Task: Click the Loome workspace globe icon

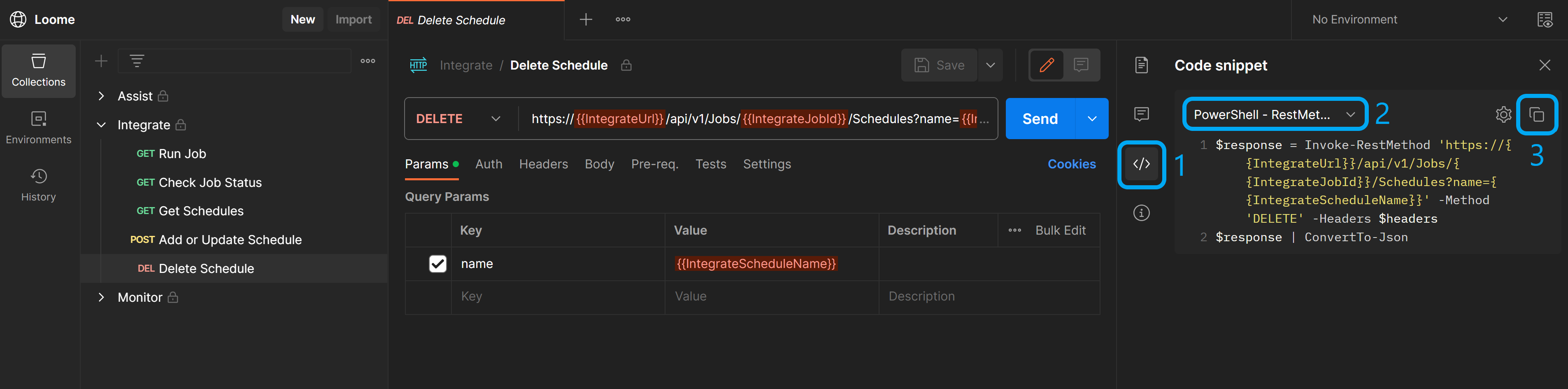Action: (18, 19)
